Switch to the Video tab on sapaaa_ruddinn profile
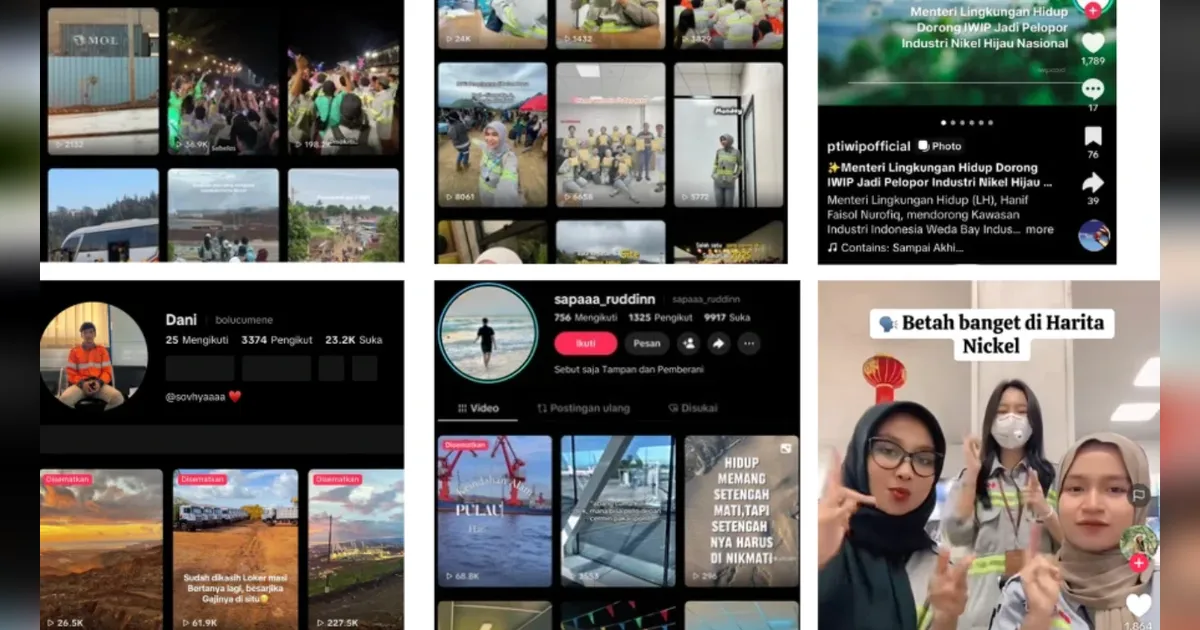Image resolution: width=1200 pixels, height=630 pixels. [x=478, y=408]
